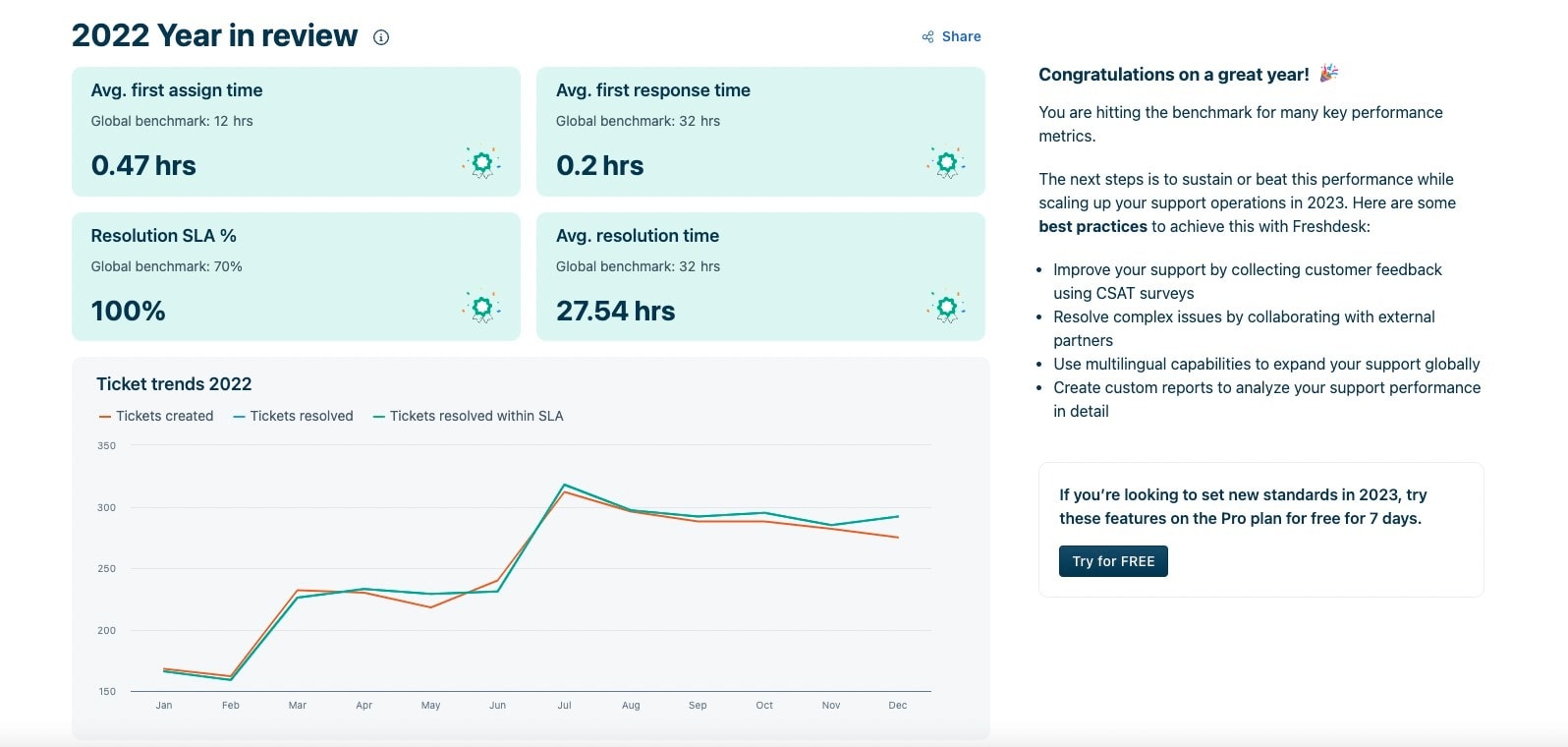The height and width of the screenshot is (747, 1568).
Task: Click the Try for FREE button
Action: pos(1113,561)
